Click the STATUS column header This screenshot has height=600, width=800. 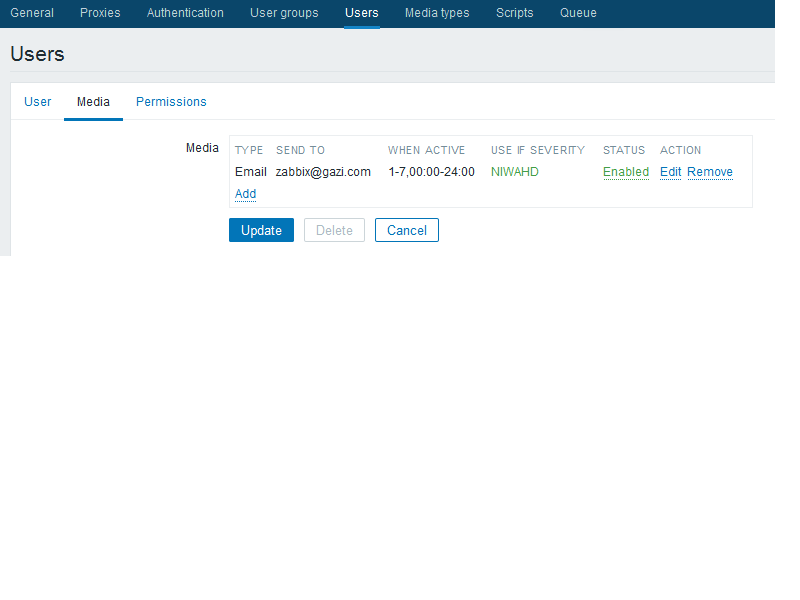coord(624,150)
